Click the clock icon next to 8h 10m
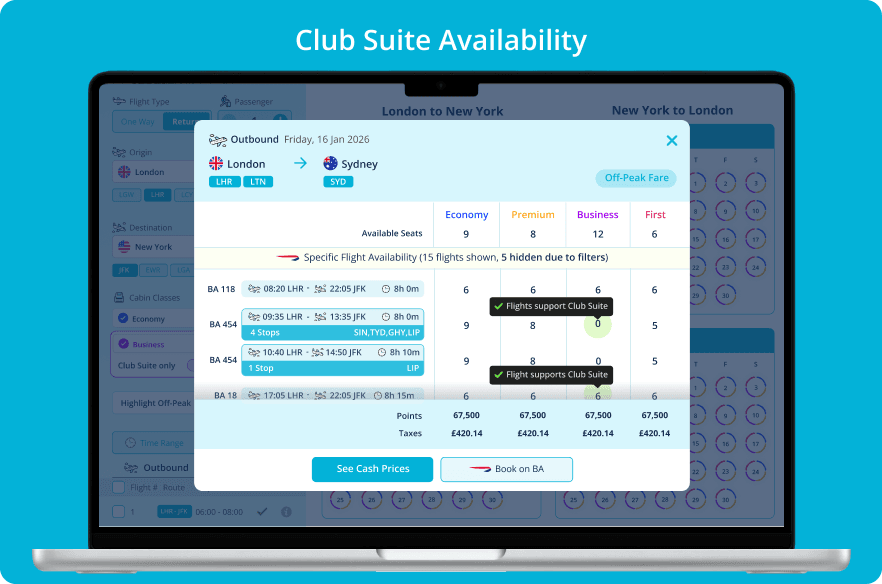Screen dimensions: 882x584 coord(382,352)
